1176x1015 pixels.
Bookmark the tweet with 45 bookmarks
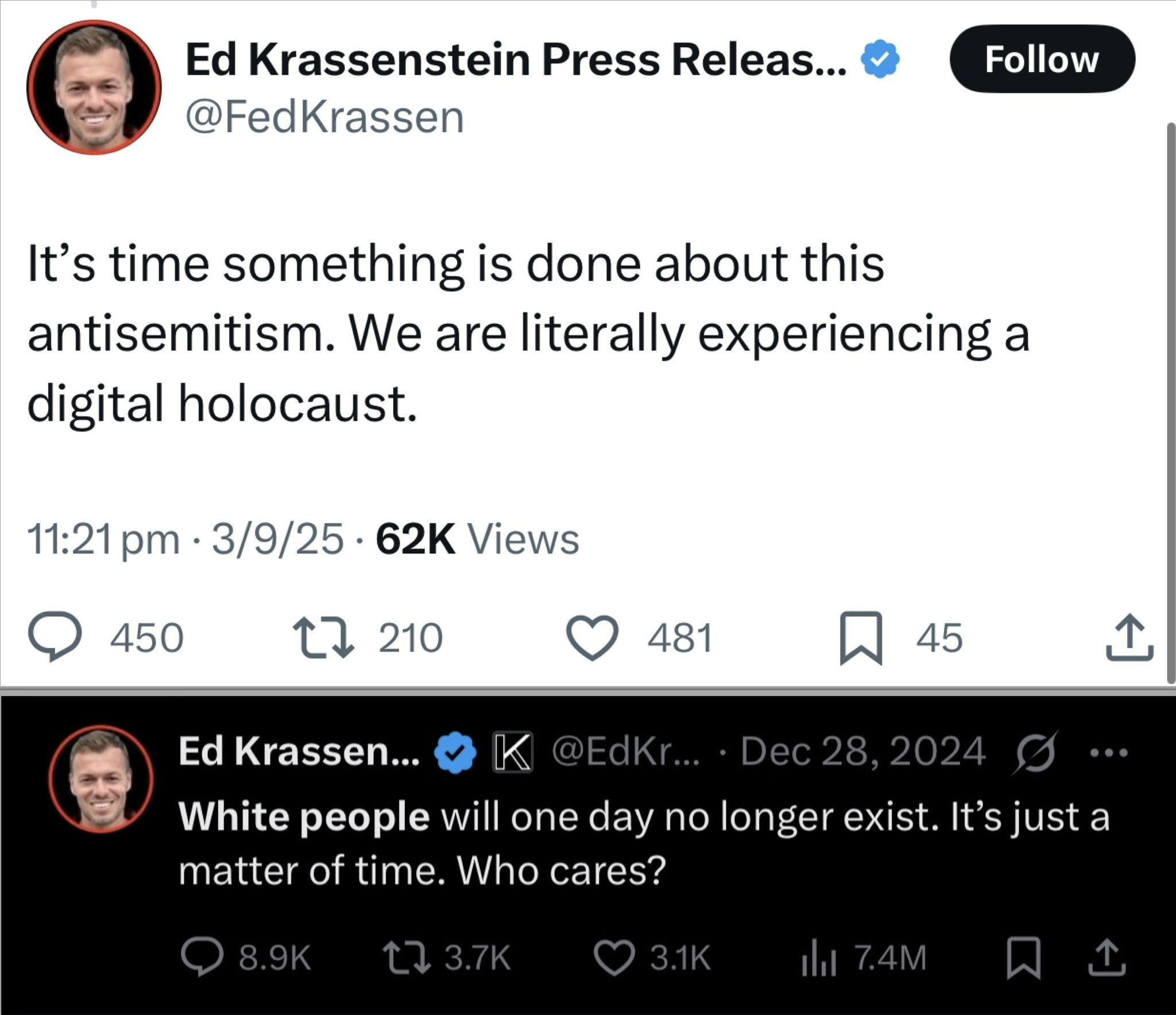coord(861,637)
